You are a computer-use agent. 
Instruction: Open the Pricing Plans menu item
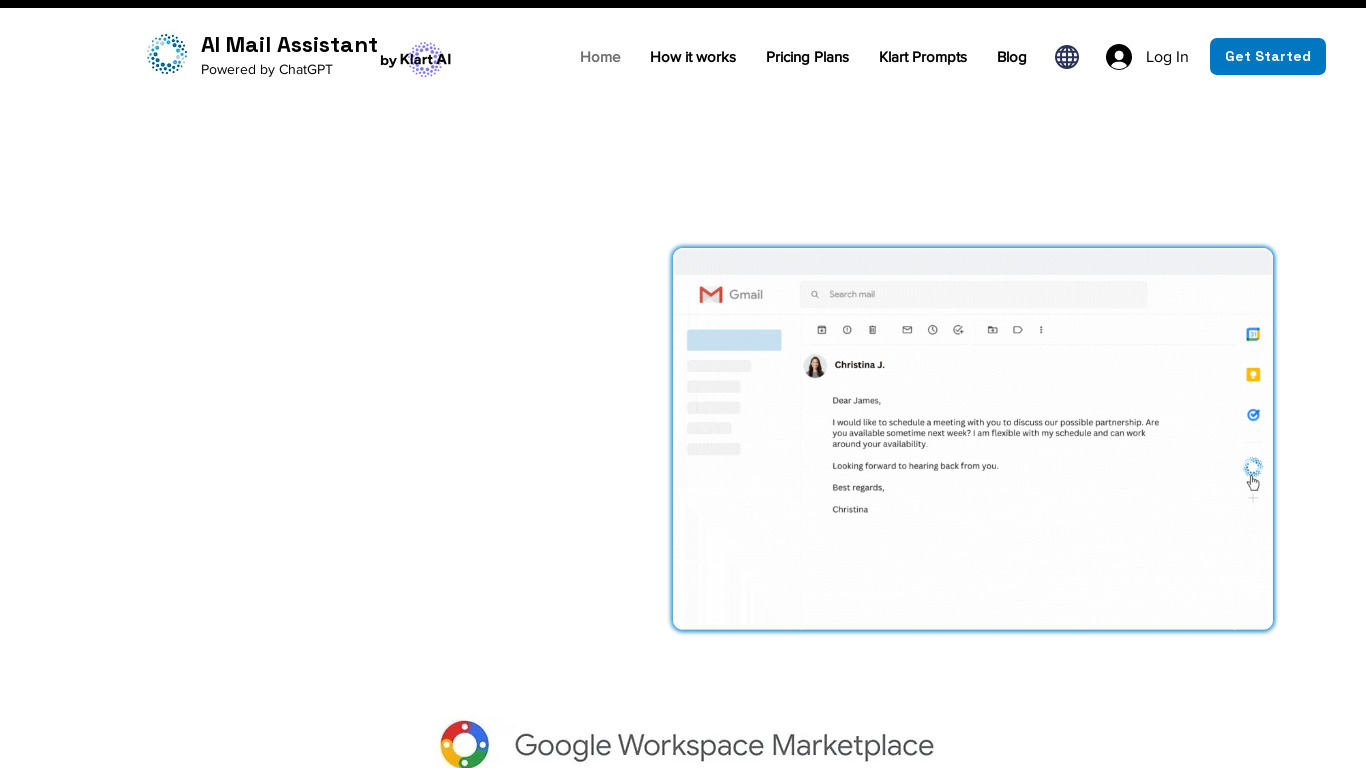click(x=807, y=57)
